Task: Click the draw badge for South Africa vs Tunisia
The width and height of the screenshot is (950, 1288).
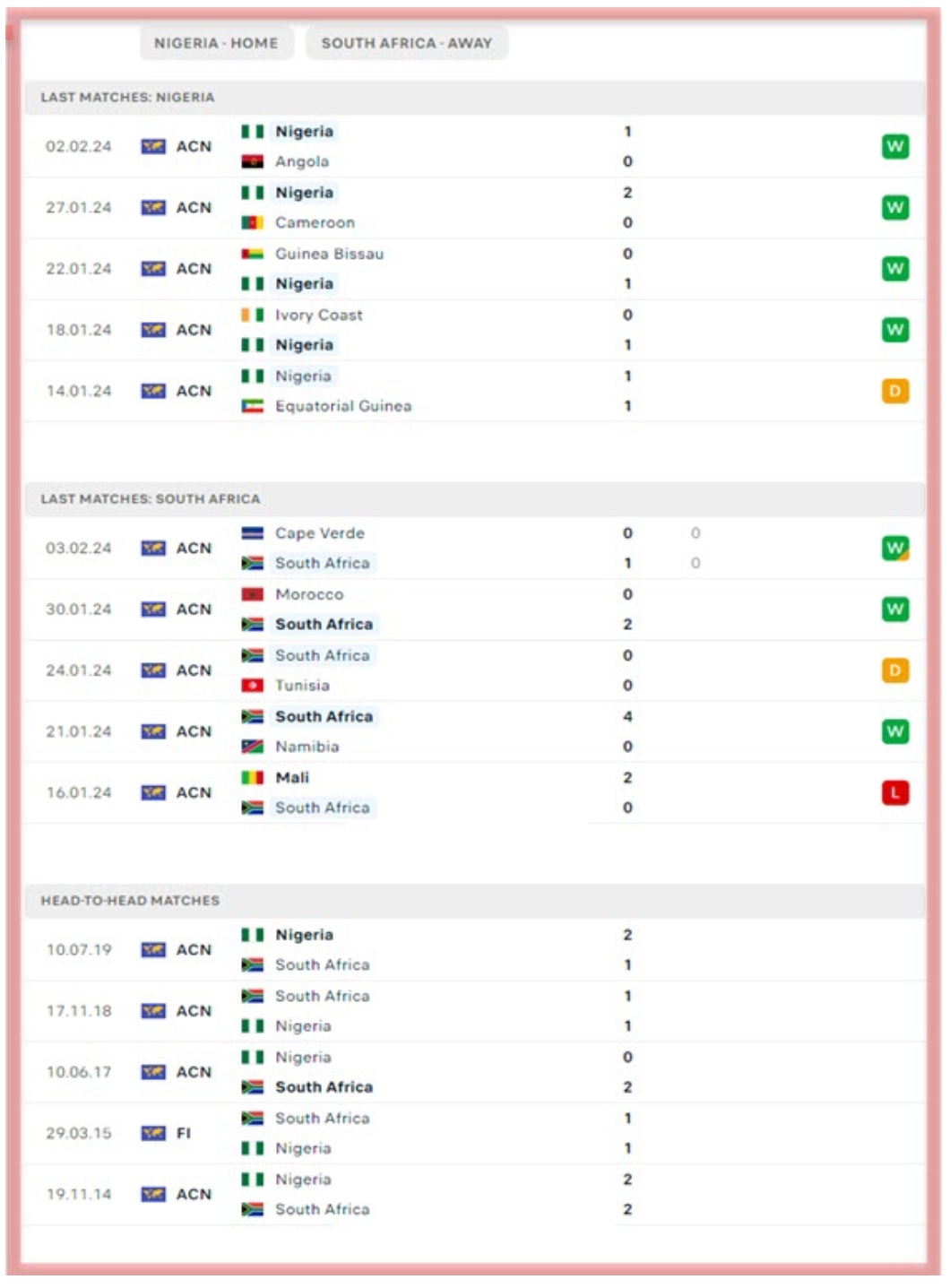Action: click(x=894, y=670)
